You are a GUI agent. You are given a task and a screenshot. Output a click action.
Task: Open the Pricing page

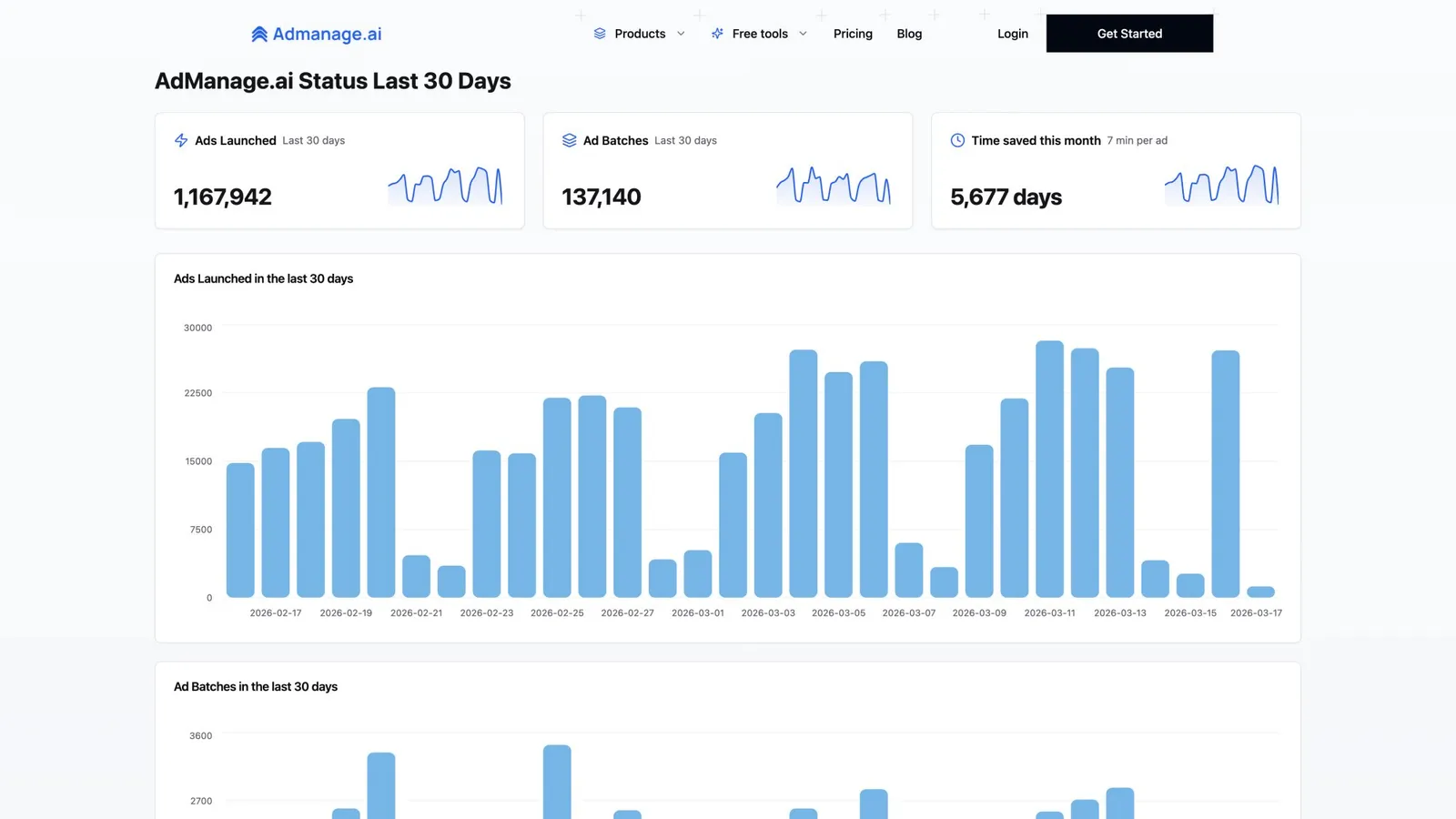coord(853,34)
